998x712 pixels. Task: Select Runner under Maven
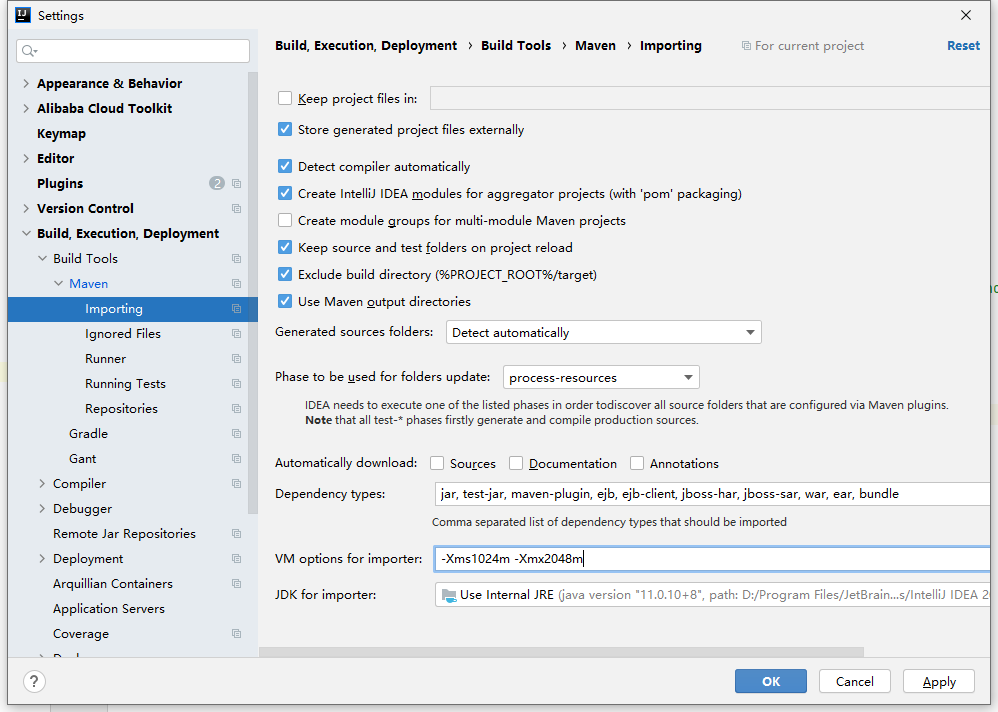click(106, 359)
